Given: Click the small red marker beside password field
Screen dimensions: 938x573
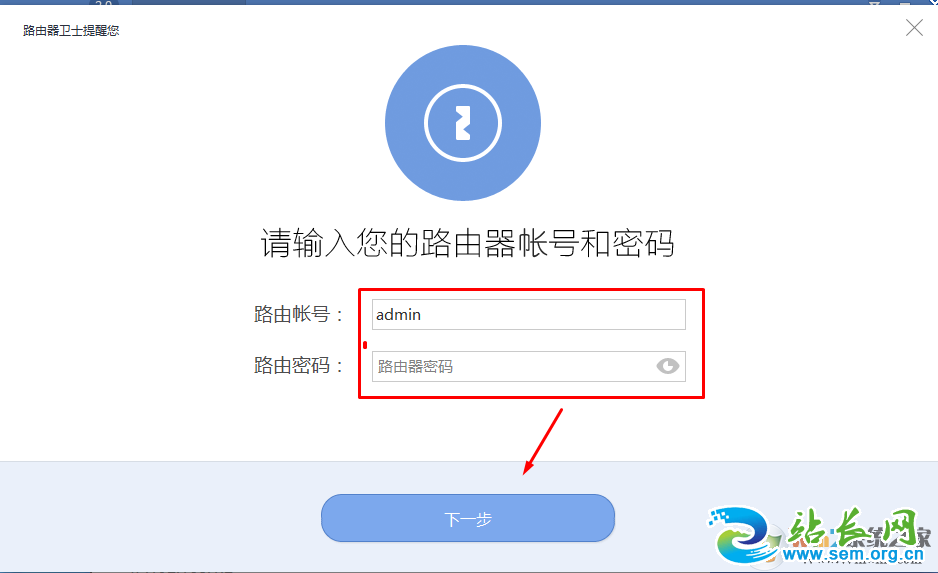Looking at the screenshot, I should tap(365, 345).
